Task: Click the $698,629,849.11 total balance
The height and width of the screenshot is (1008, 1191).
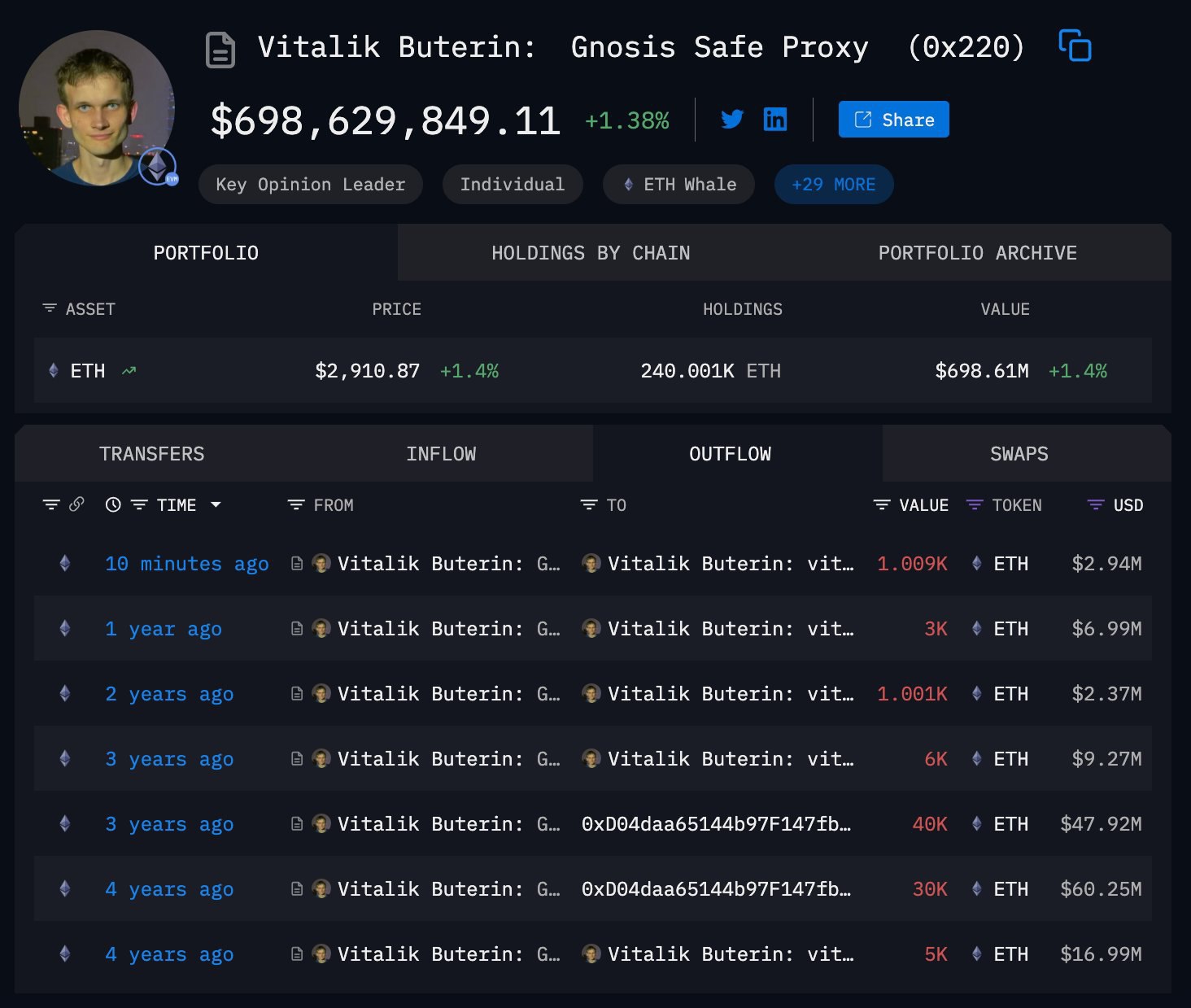Action: point(386,121)
